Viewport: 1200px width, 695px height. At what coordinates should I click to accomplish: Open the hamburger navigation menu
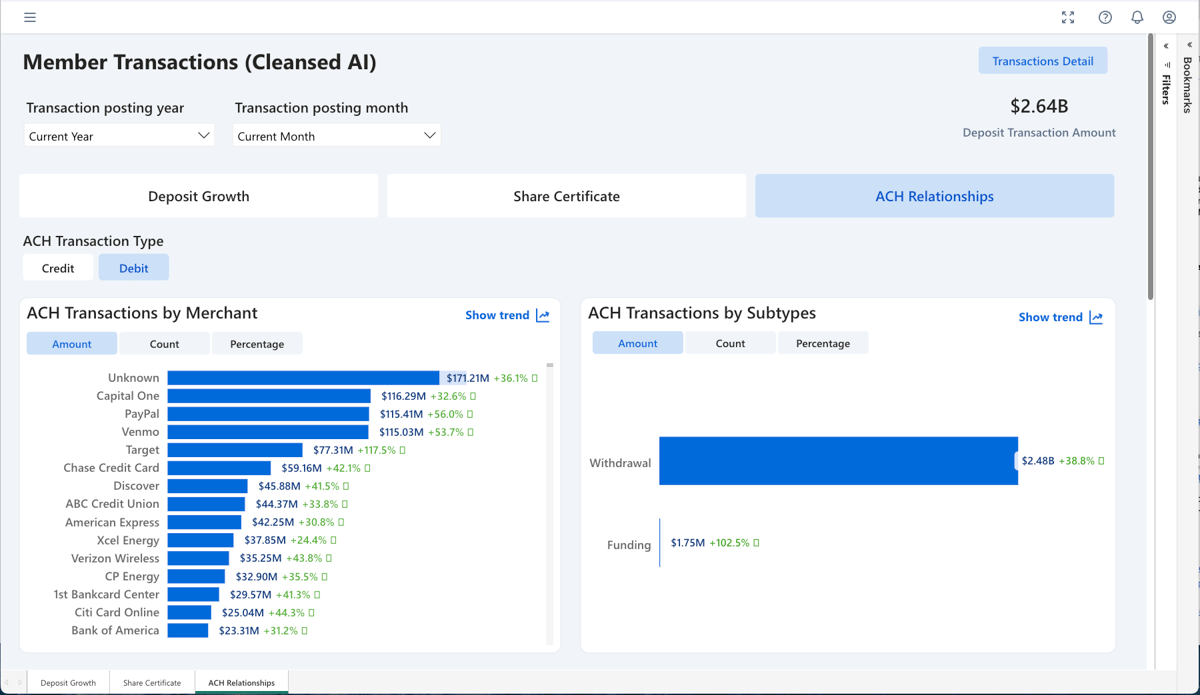(30, 17)
